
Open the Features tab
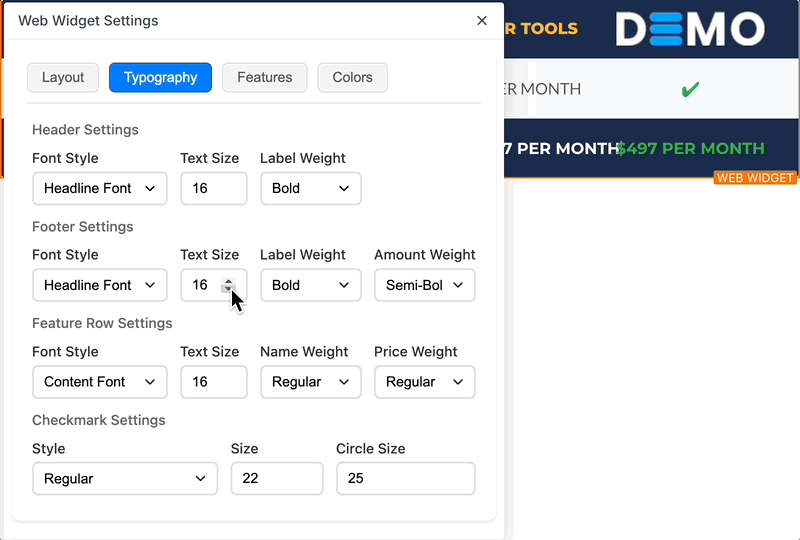(x=264, y=78)
